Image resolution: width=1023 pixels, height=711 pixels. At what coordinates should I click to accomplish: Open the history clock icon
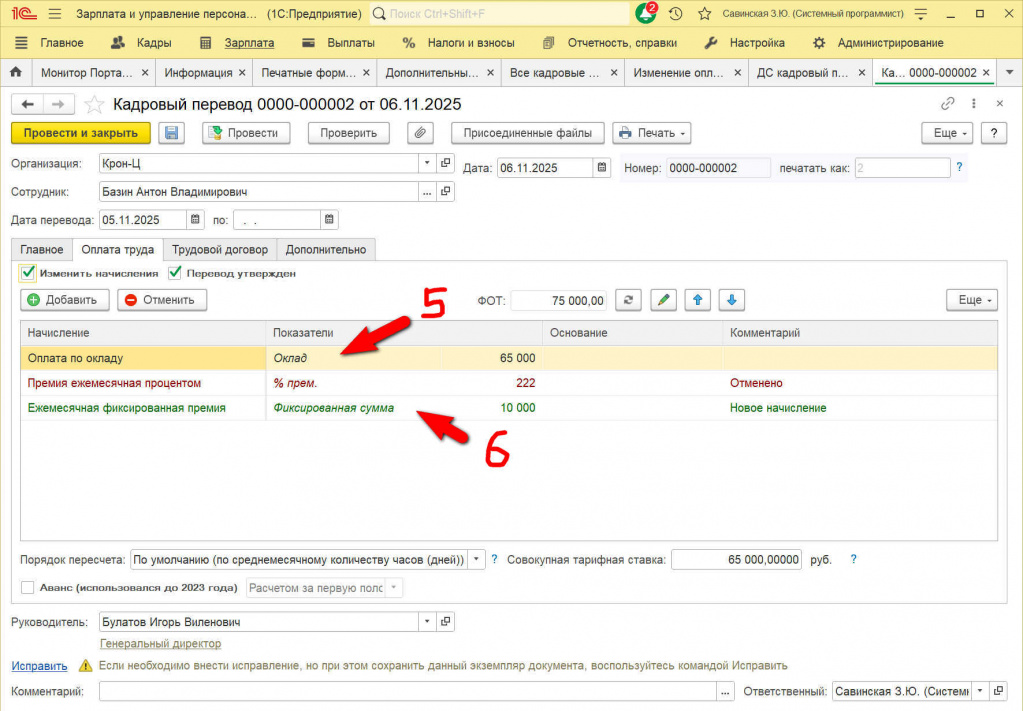(676, 14)
